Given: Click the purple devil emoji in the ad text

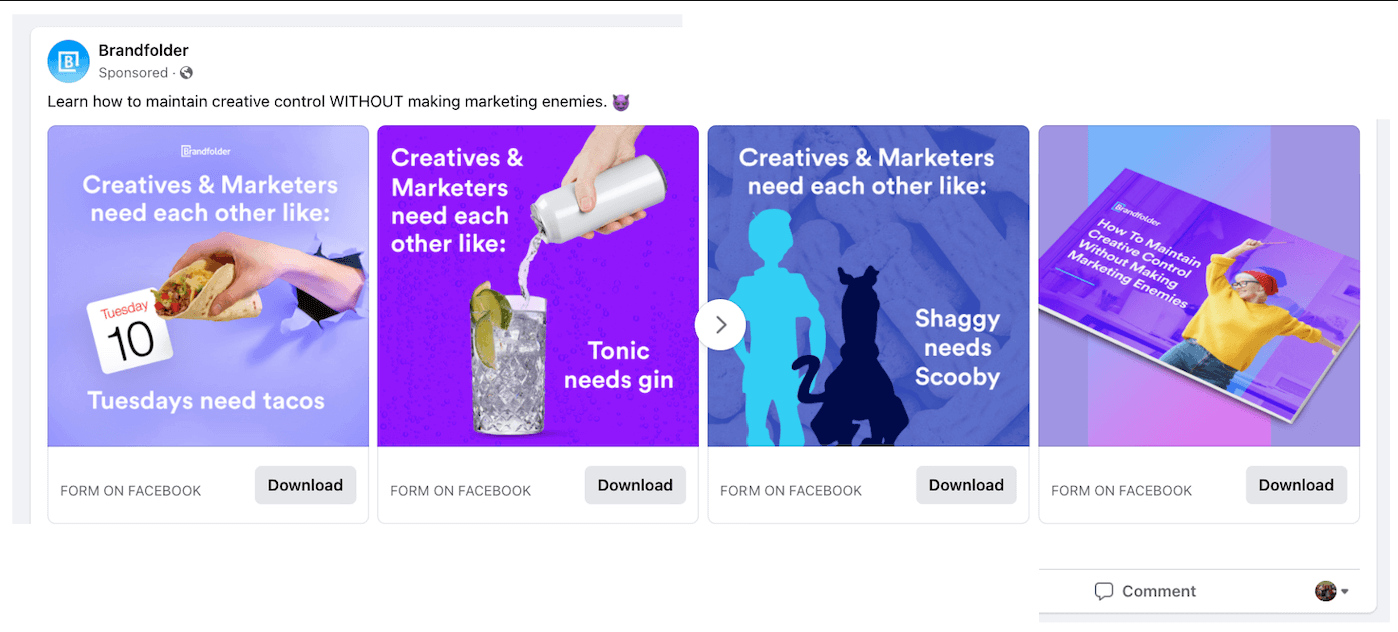Looking at the screenshot, I should [620, 101].
